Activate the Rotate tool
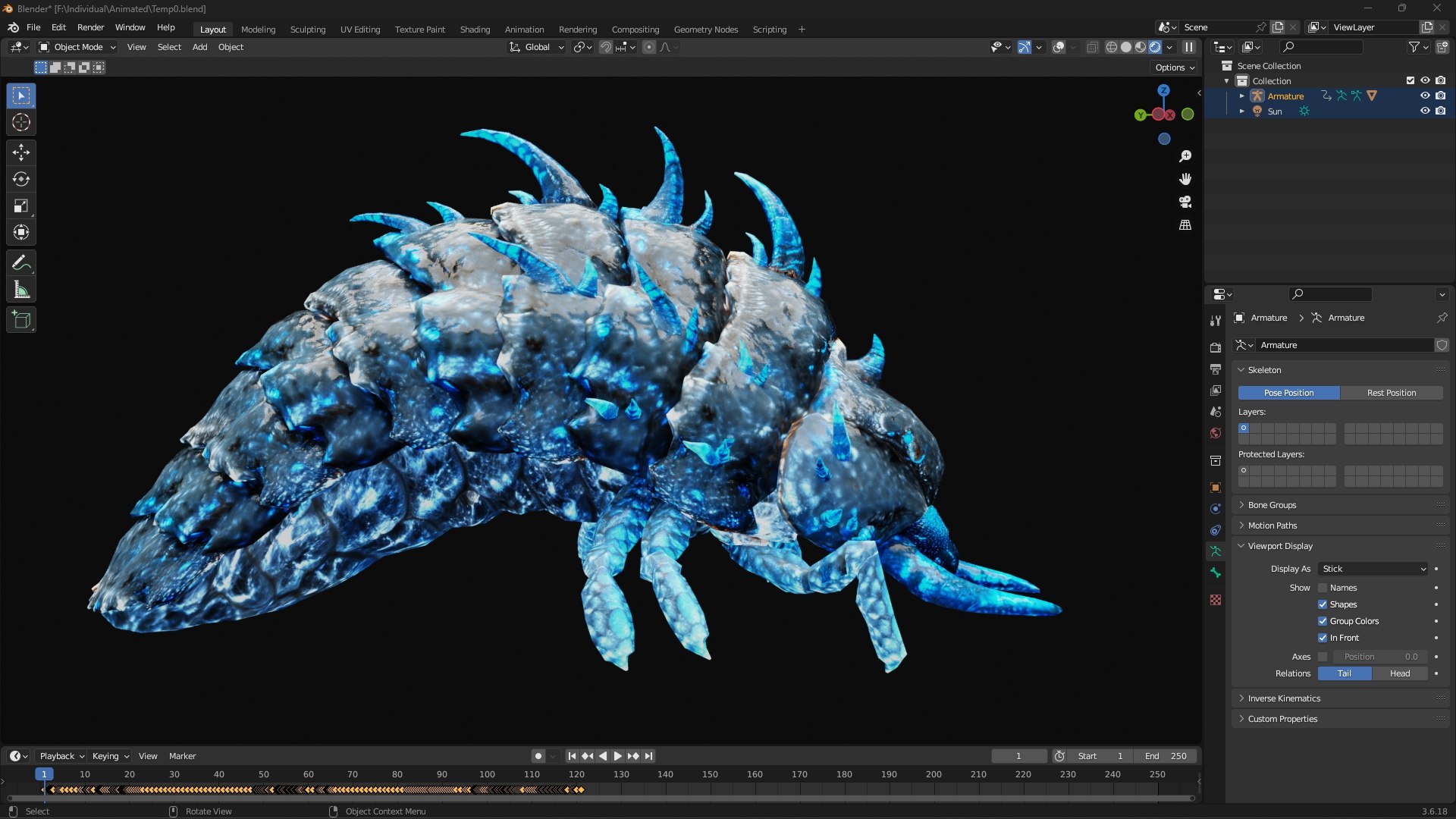 click(x=21, y=179)
